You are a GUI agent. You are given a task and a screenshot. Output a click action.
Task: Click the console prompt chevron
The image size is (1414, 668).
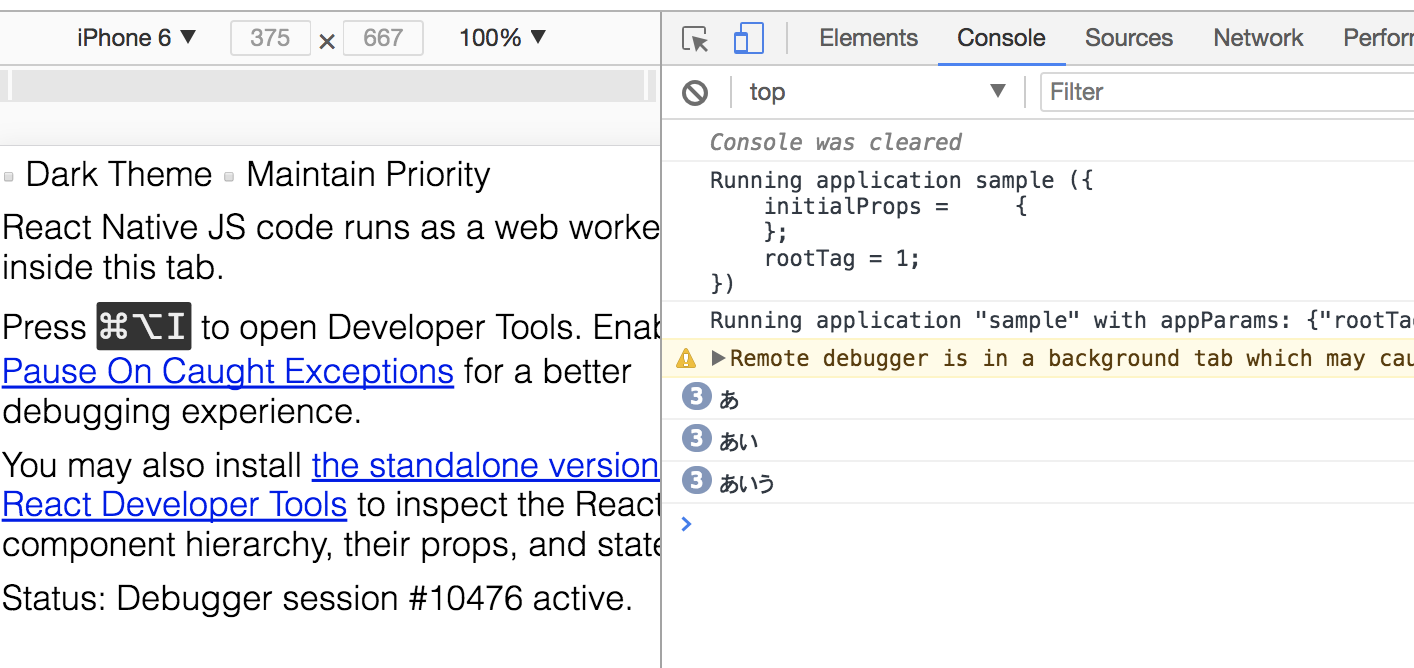(686, 524)
